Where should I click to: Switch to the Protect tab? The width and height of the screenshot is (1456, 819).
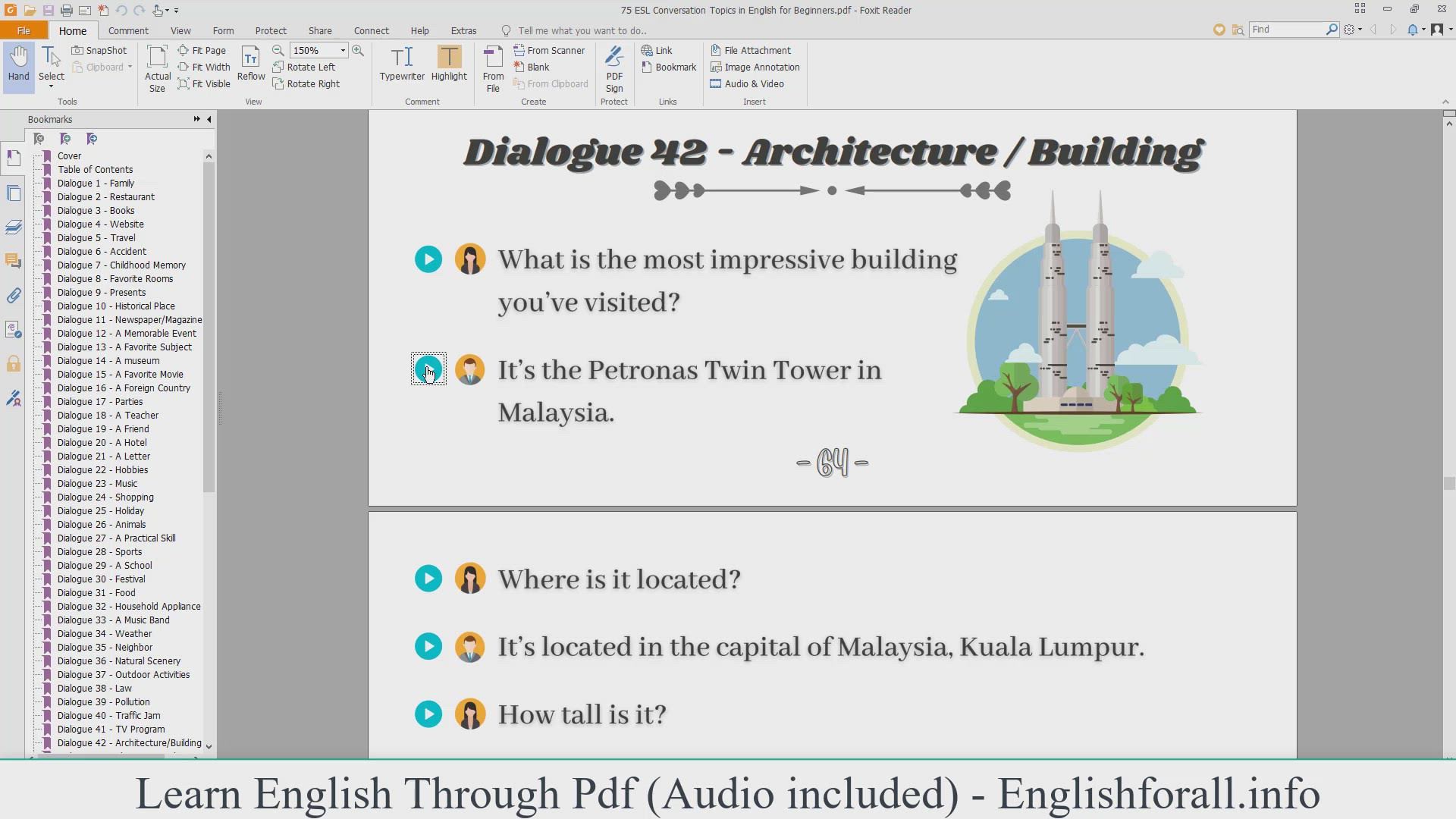pyautogui.click(x=271, y=30)
